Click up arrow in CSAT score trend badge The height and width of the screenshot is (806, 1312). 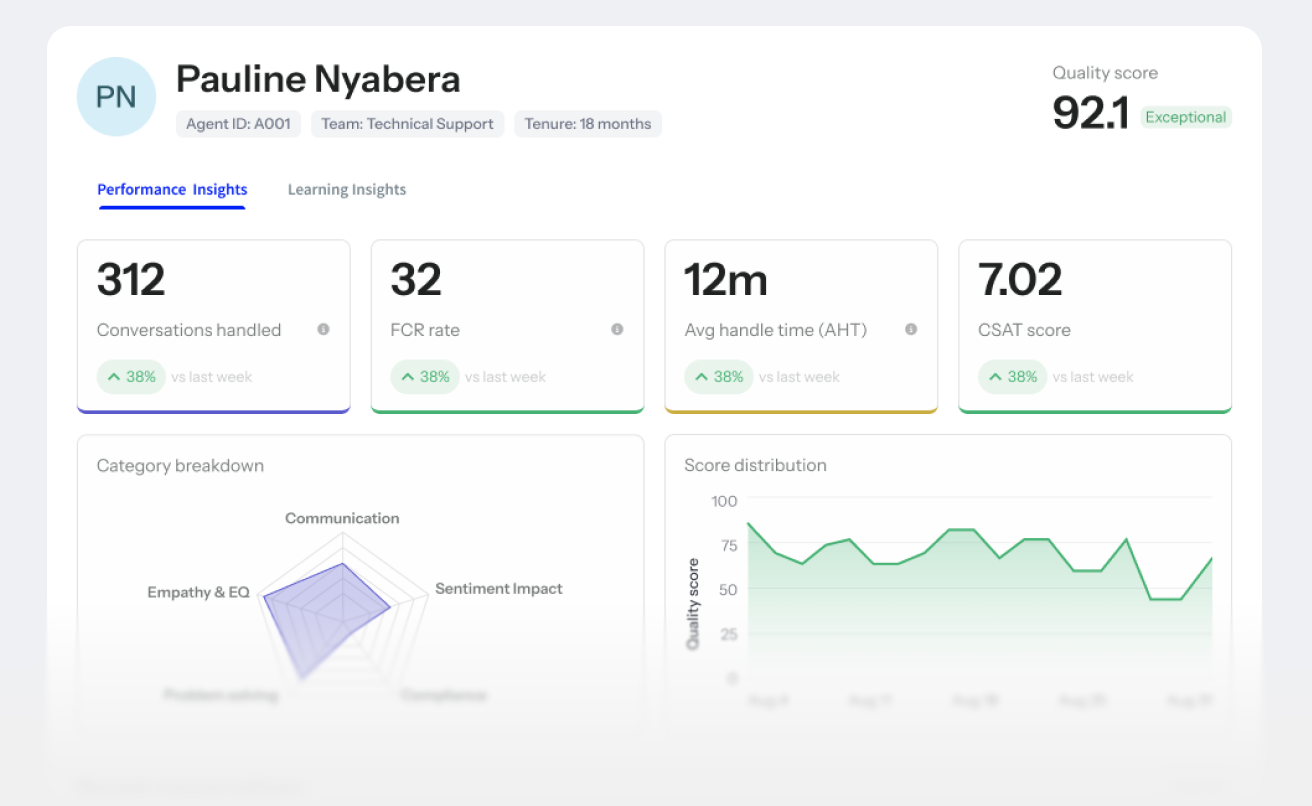tap(996, 377)
